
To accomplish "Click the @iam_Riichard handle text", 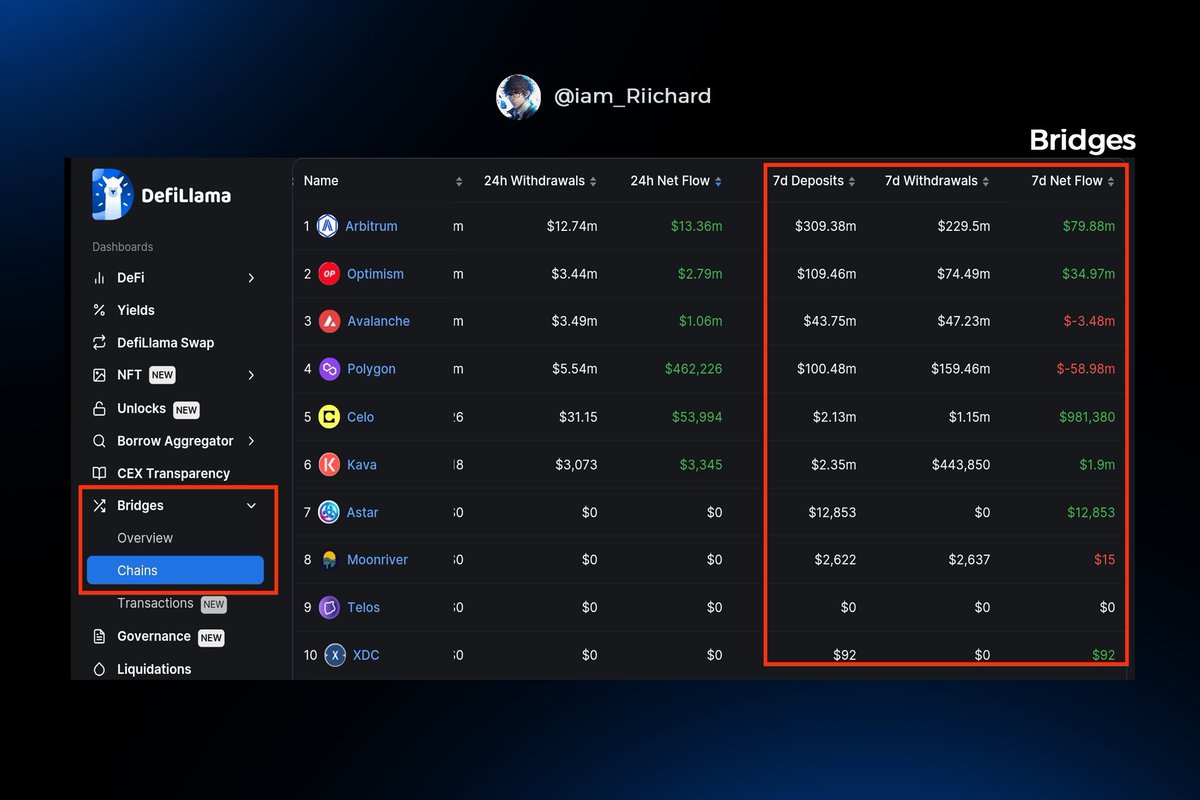I will click(632, 97).
